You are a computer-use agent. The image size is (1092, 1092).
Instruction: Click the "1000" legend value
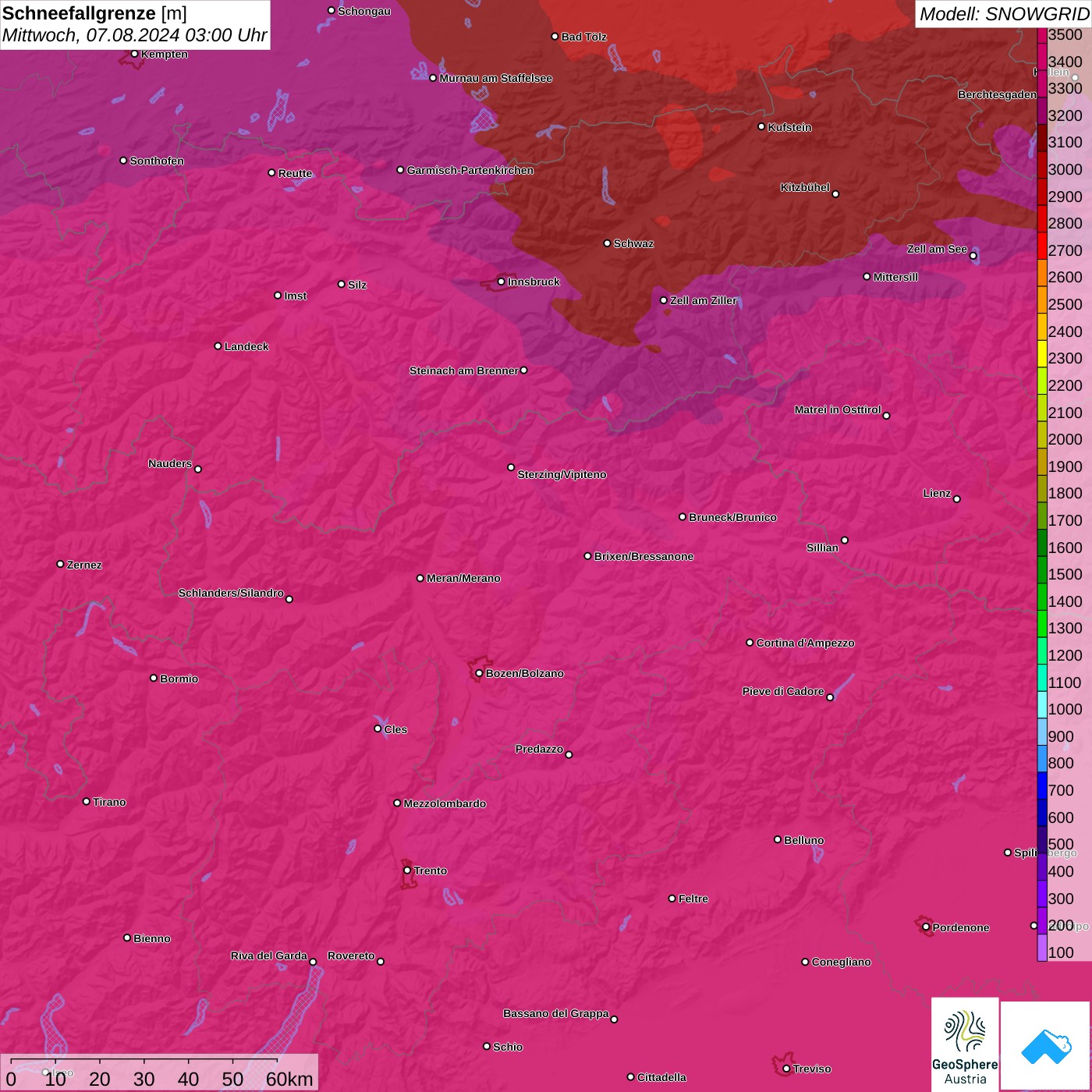click(1065, 709)
